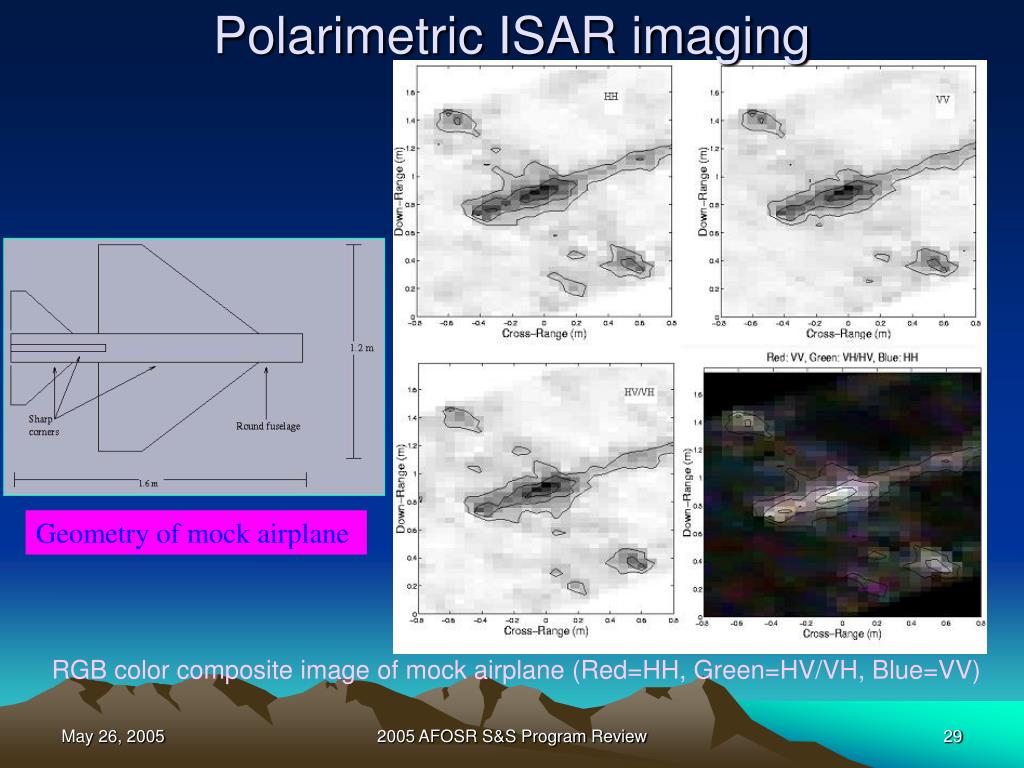Click "Down-Range (m)" axis label of VV plot

703,191
